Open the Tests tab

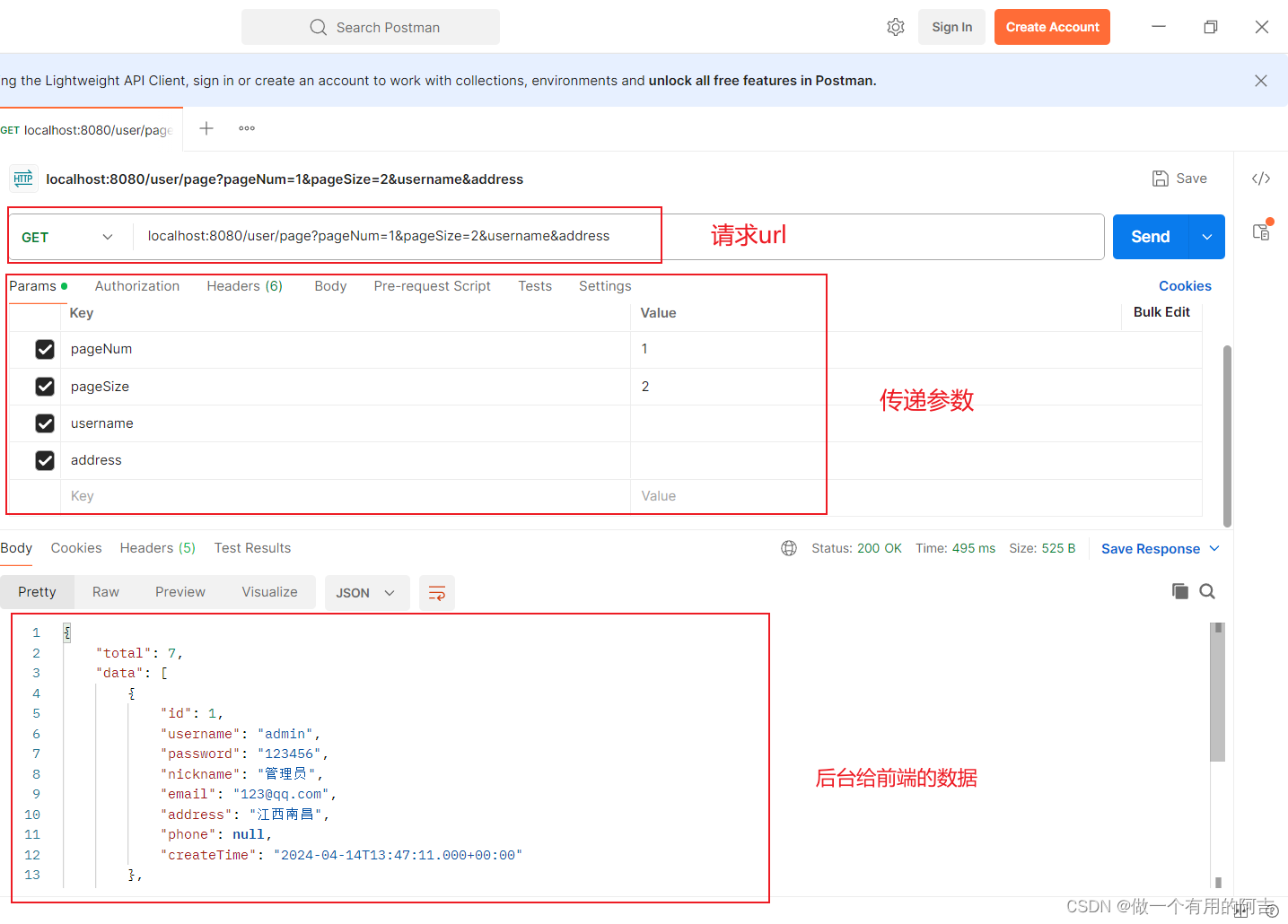click(x=535, y=286)
